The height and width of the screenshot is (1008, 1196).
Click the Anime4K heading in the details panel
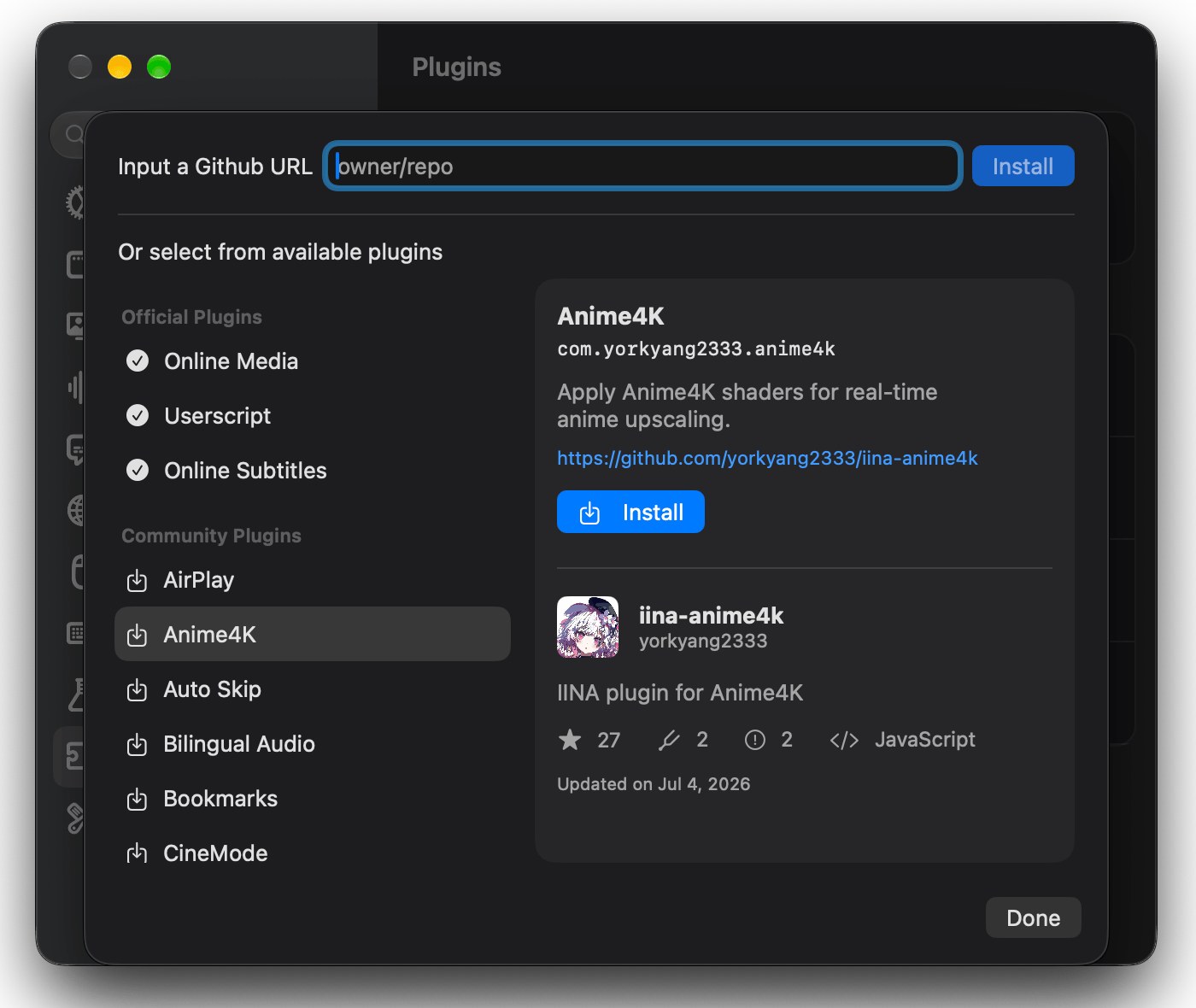[x=611, y=316]
